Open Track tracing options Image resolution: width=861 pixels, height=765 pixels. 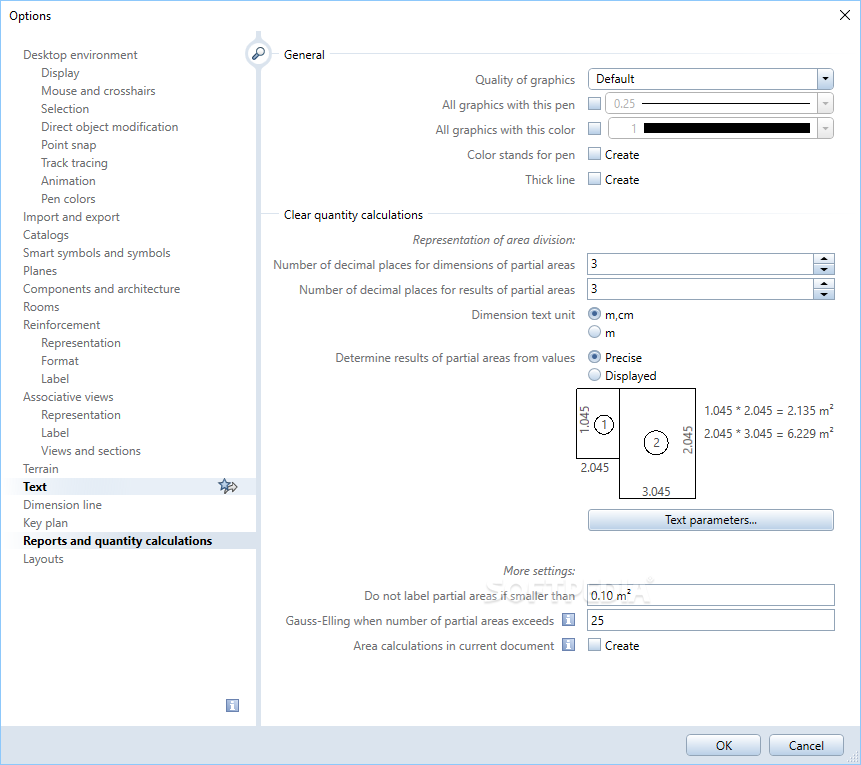[74, 163]
